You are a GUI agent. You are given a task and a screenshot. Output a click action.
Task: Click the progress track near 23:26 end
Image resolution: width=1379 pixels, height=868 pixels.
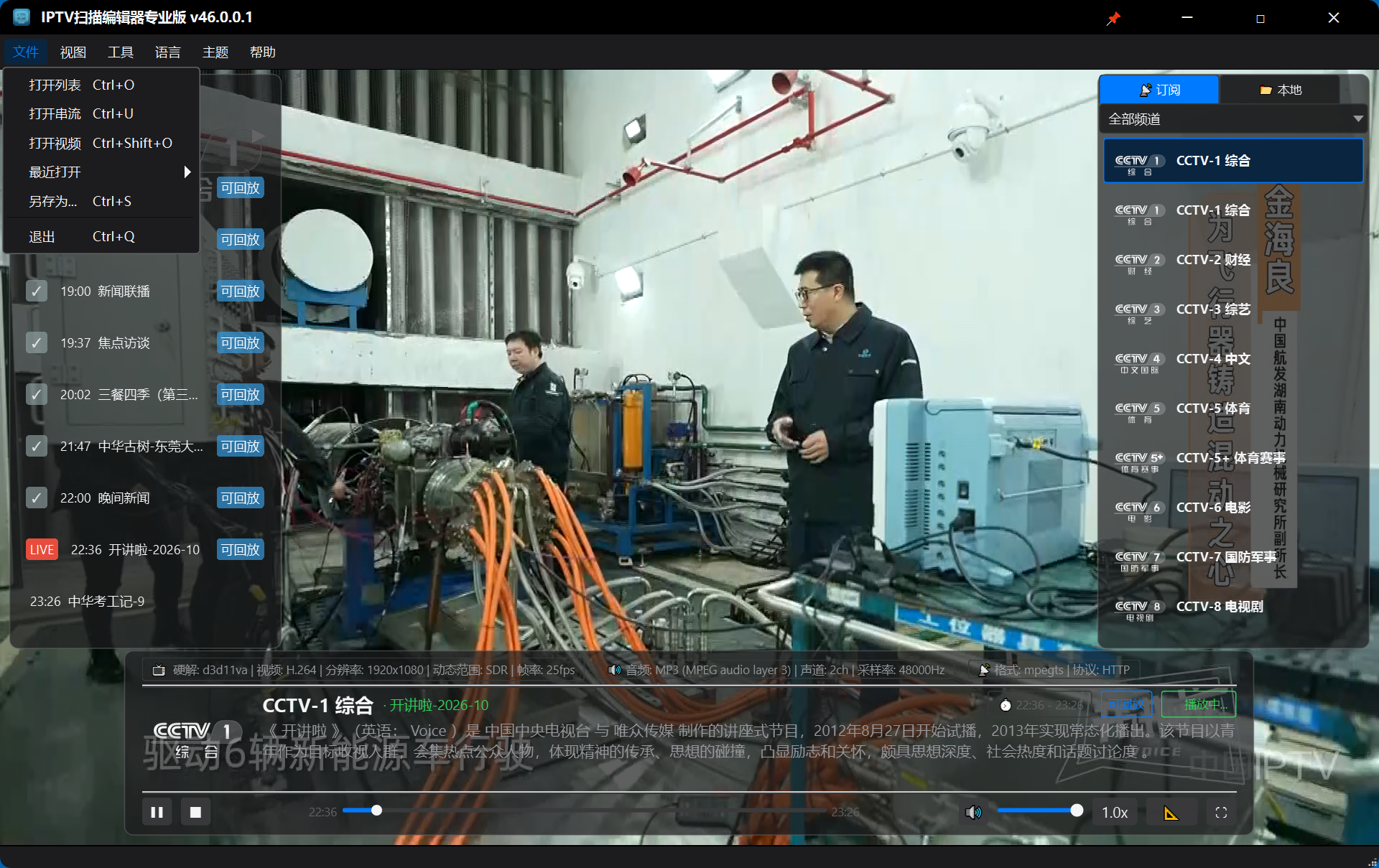(819, 811)
